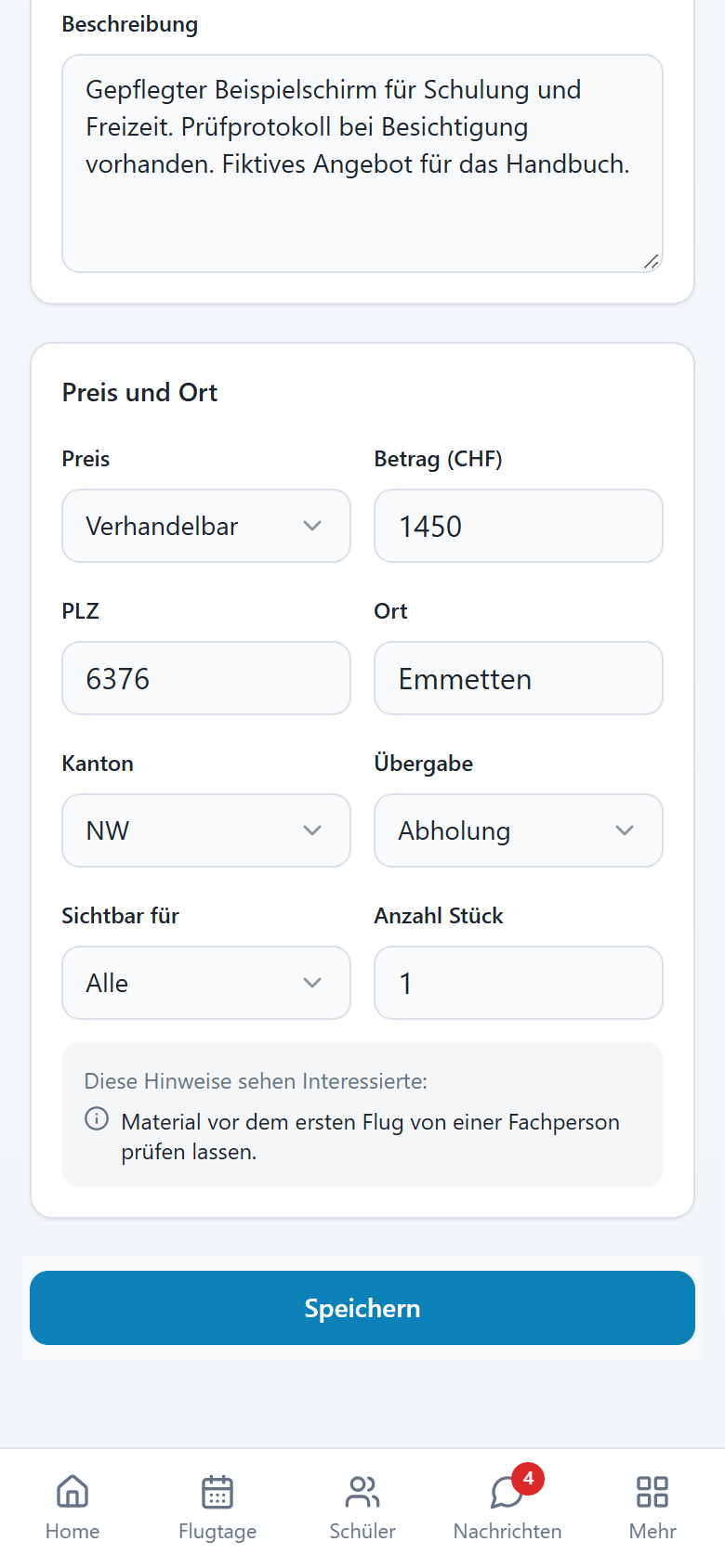Open the Home tab icon
The image size is (725, 1568).
[72, 1492]
